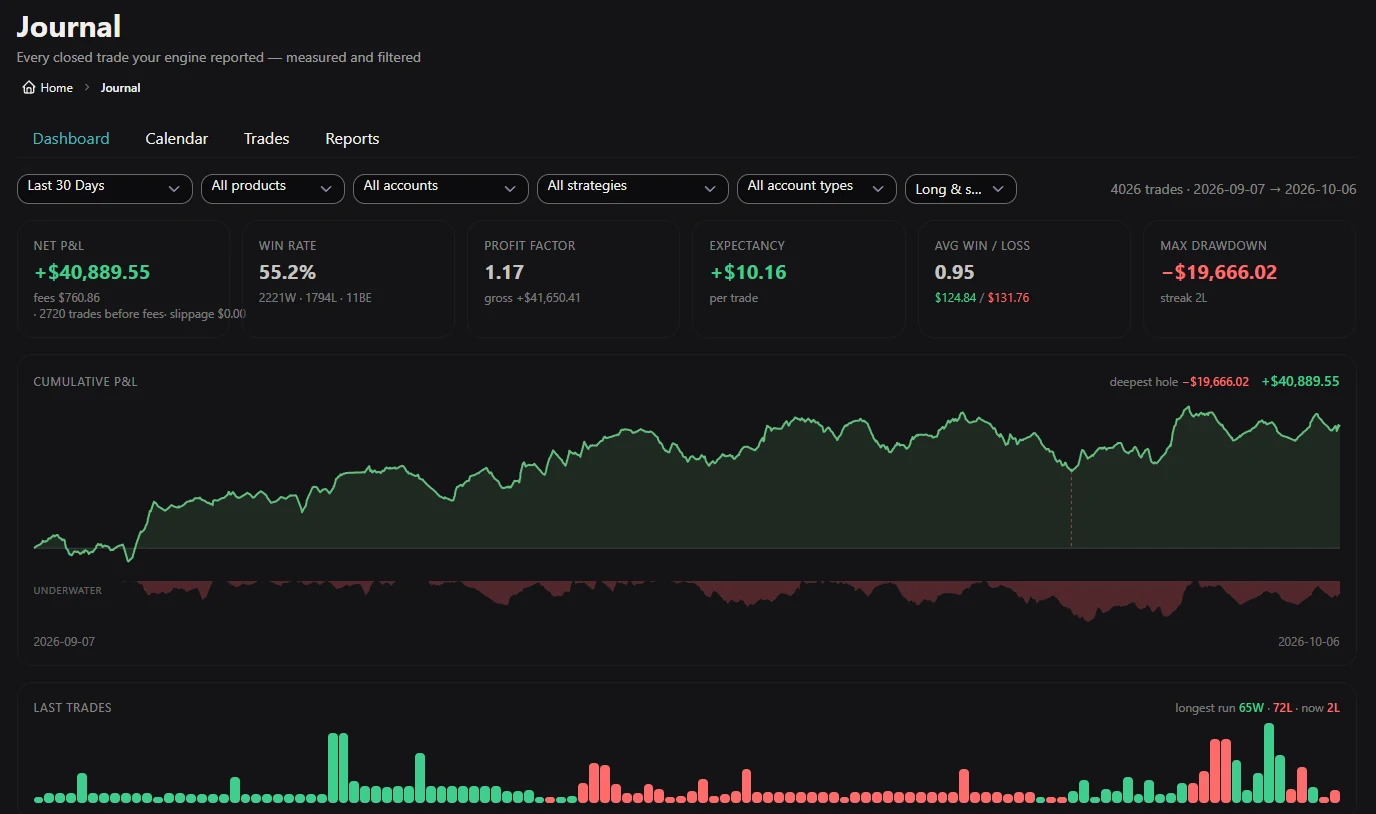Expand the Last 30 Days date dropdown
The width and height of the screenshot is (1376, 814).
(105, 188)
